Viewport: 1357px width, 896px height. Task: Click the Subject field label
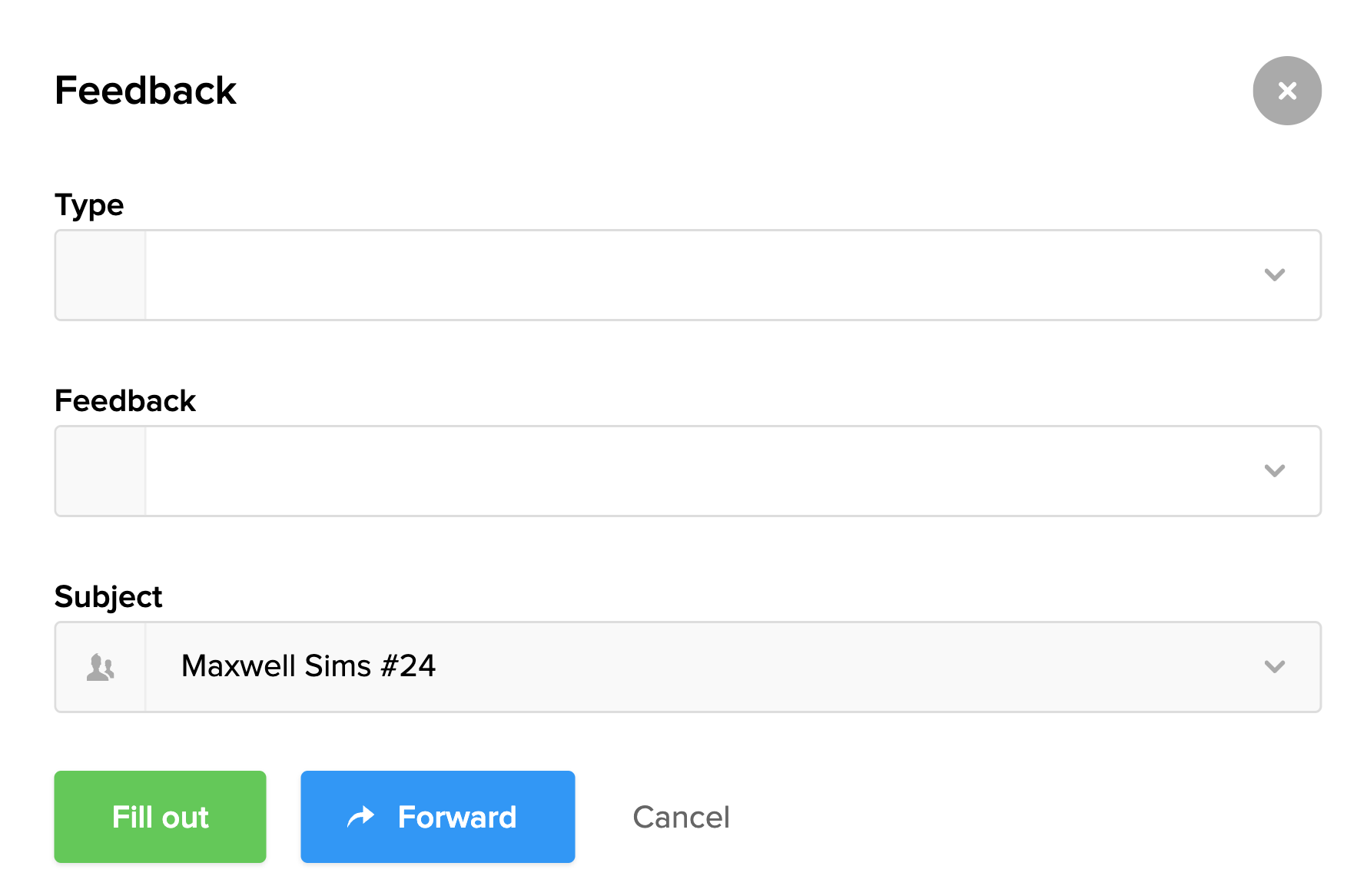click(108, 597)
